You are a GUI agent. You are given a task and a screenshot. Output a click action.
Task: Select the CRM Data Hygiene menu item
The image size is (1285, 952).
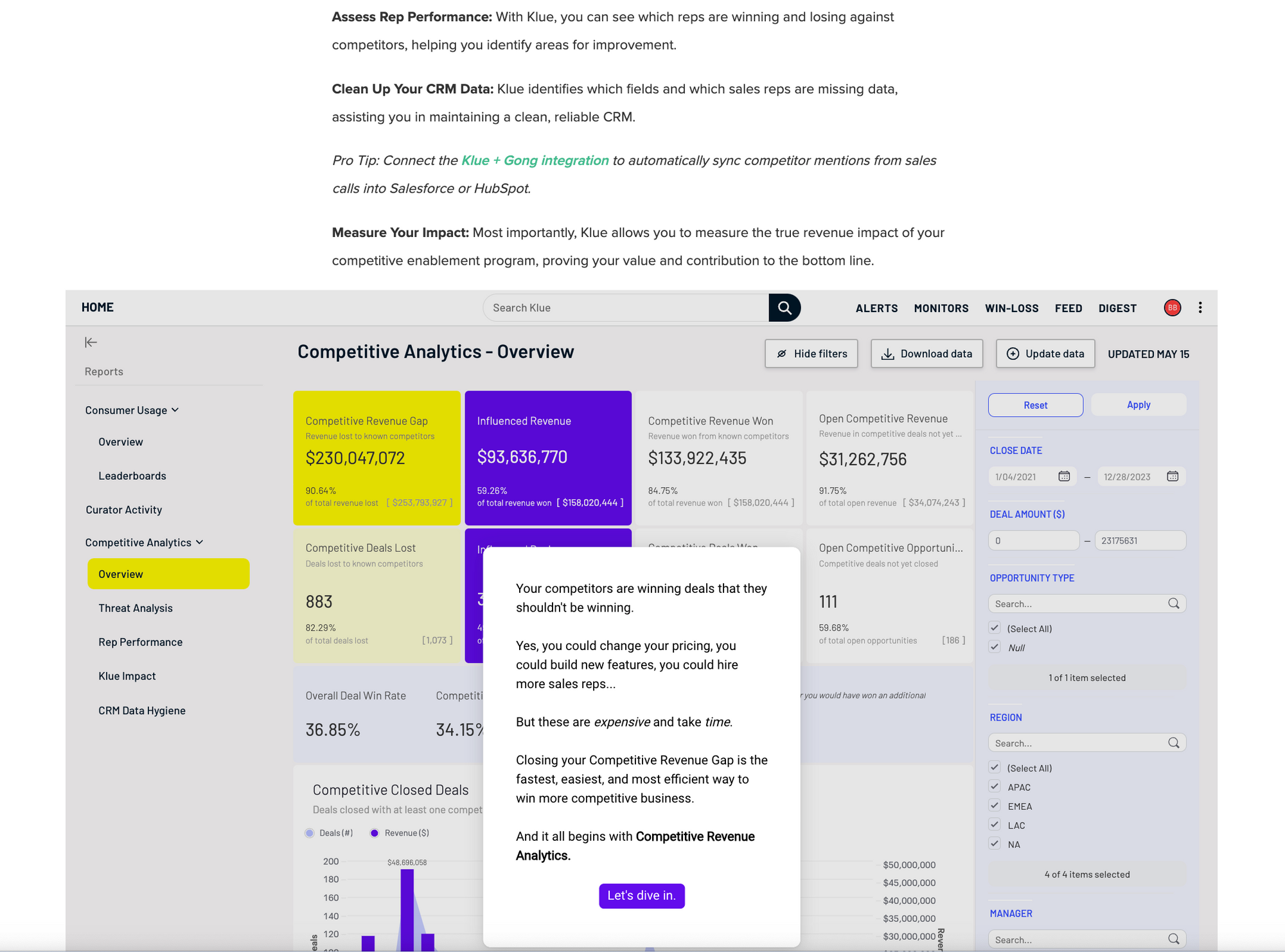(141, 710)
